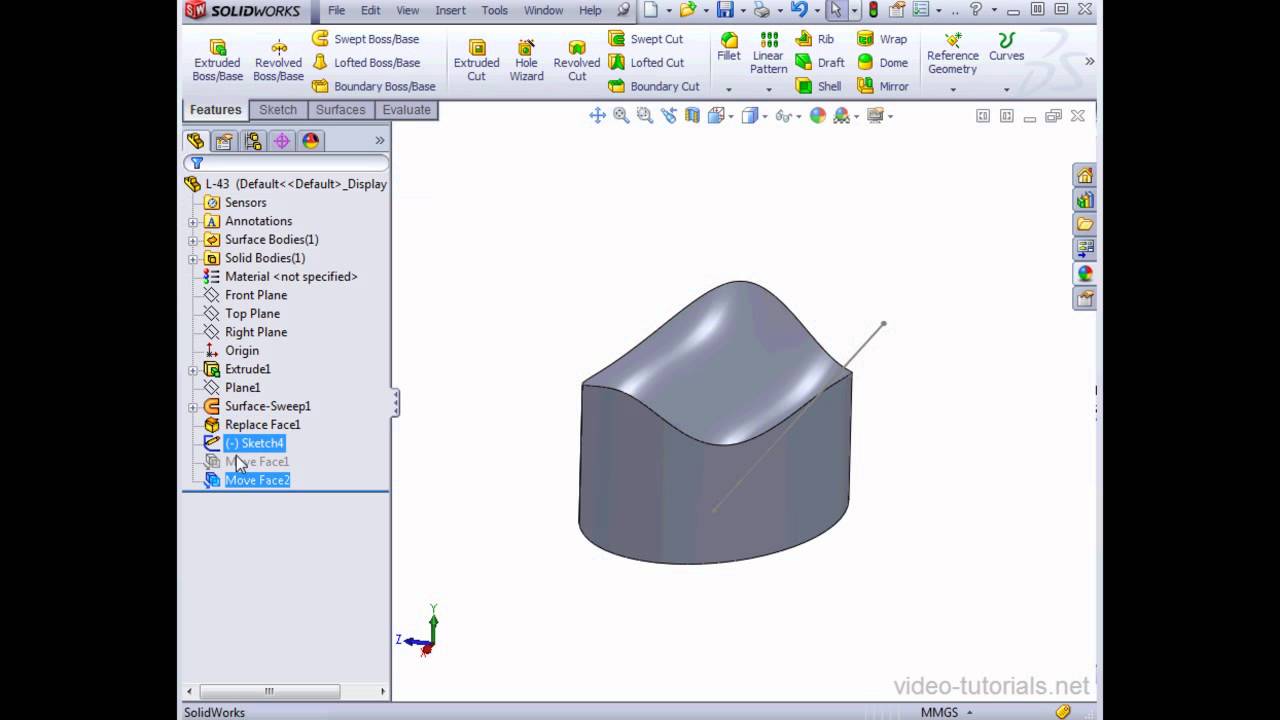Screen dimensions: 1280x720
Task: Open FeatureManager design tree tab
Action: point(195,141)
